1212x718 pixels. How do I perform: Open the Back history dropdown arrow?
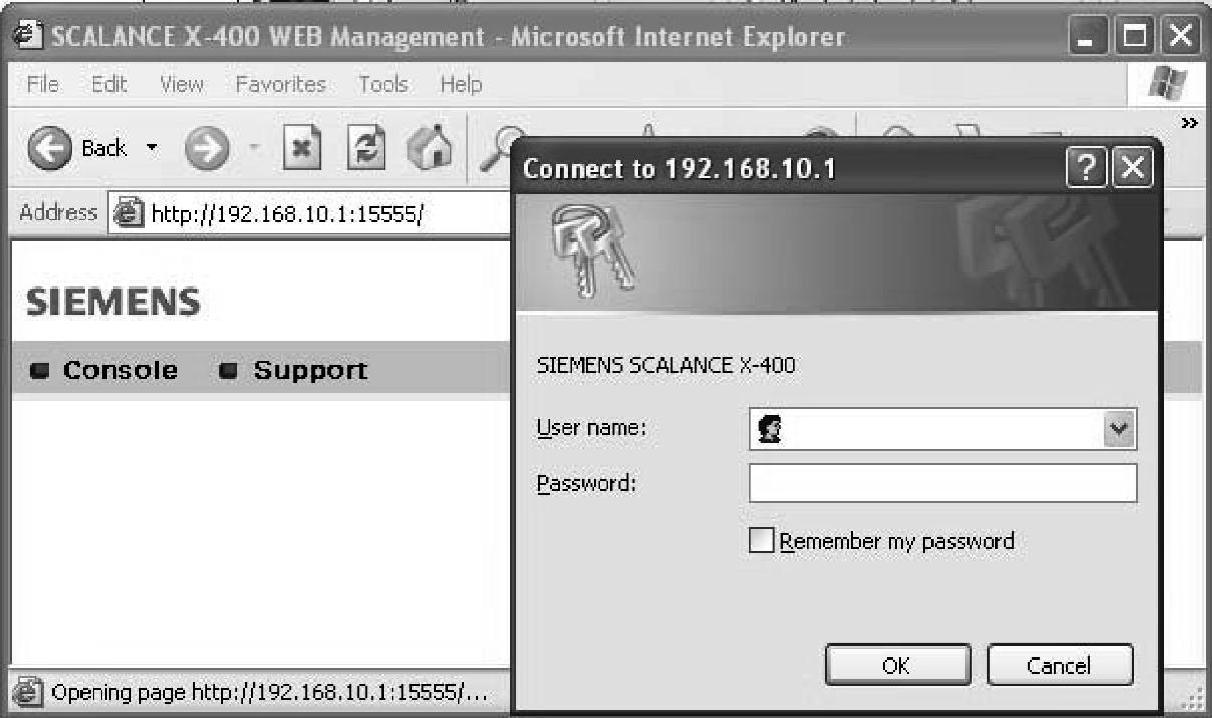point(152,149)
